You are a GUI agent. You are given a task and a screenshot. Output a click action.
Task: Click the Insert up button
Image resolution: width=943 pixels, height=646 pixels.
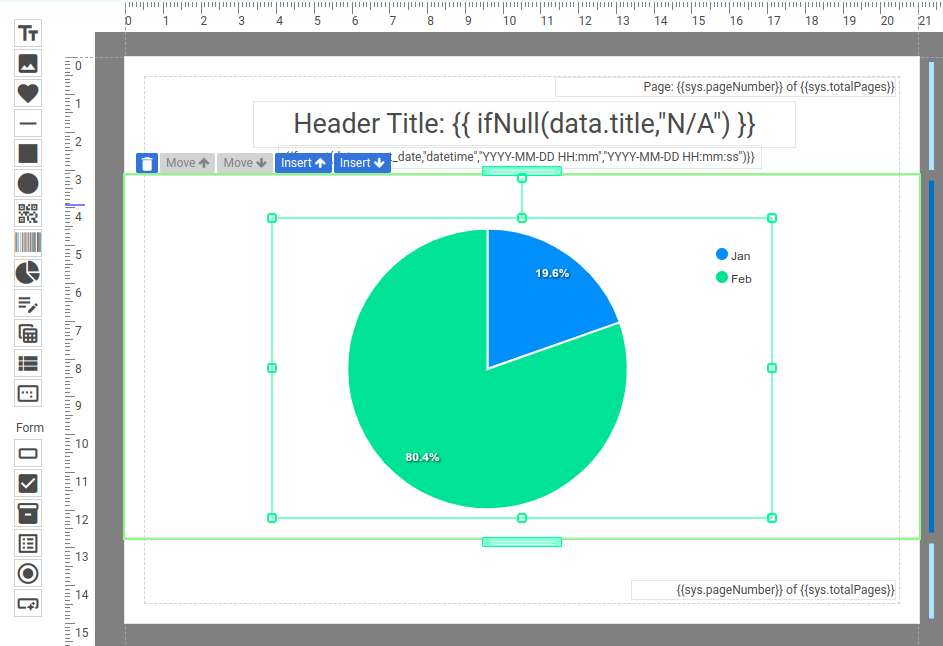[304, 163]
